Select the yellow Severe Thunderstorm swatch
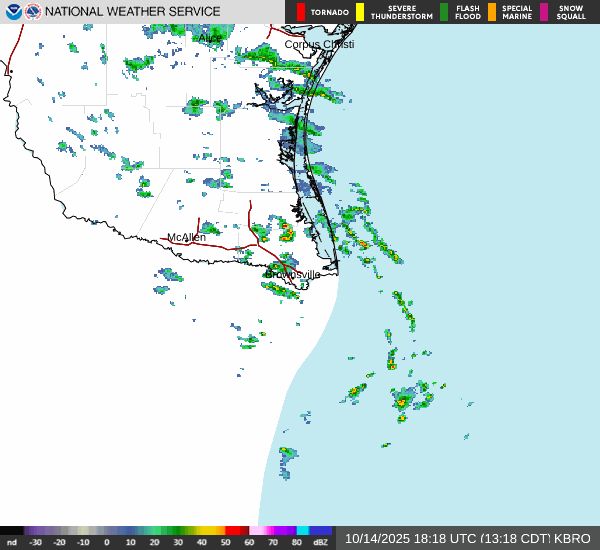Viewport: 600px width, 550px height. (x=360, y=12)
